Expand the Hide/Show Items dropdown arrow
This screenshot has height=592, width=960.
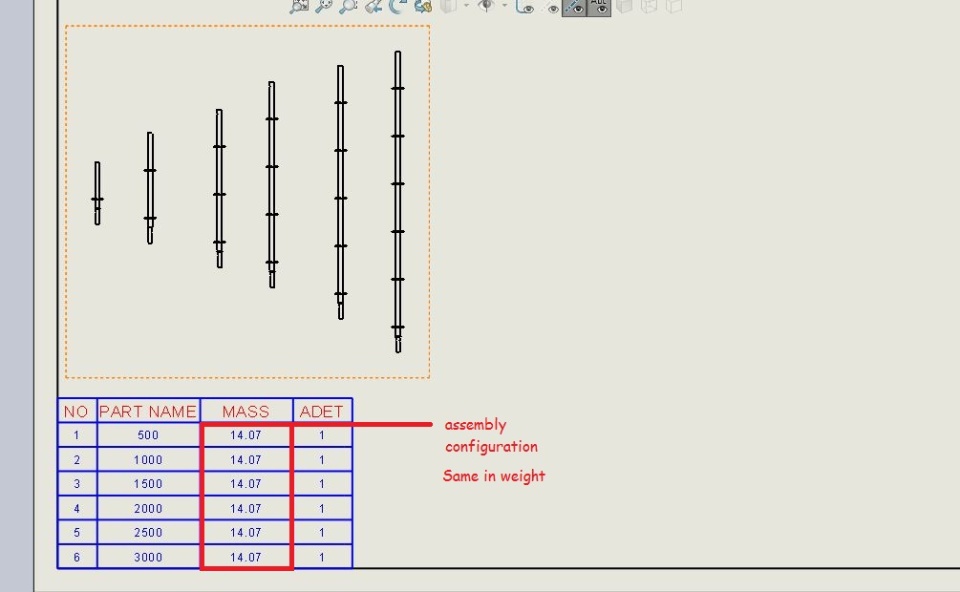pos(504,6)
